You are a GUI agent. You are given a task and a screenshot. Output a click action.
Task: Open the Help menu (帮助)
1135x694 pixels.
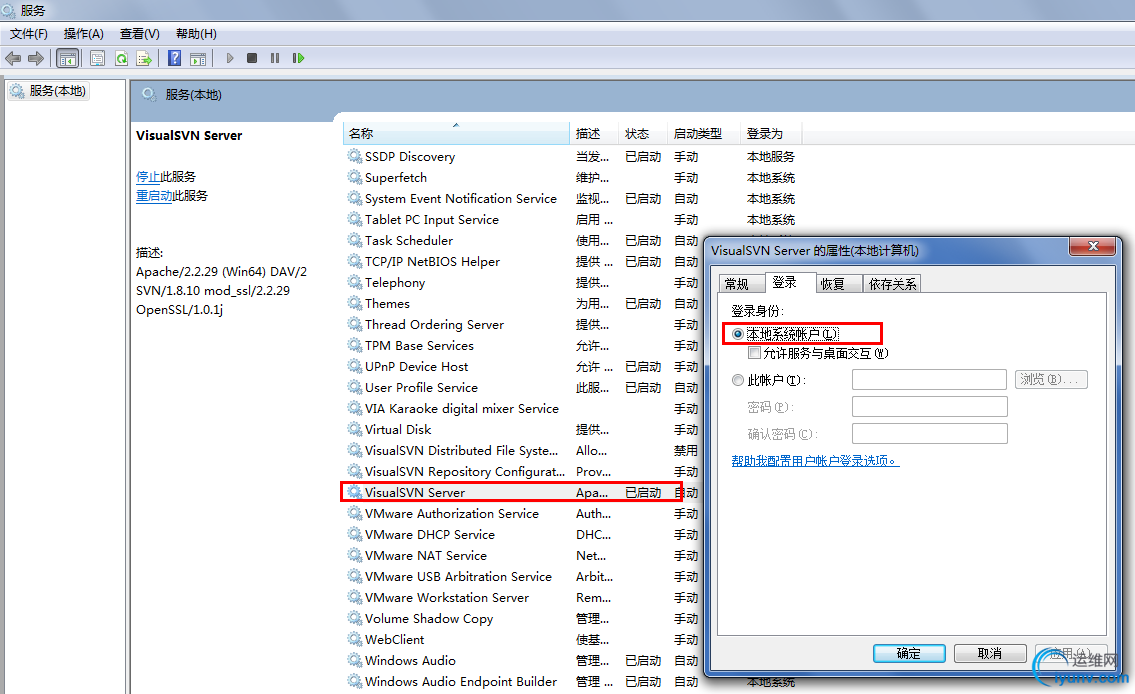[196, 34]
